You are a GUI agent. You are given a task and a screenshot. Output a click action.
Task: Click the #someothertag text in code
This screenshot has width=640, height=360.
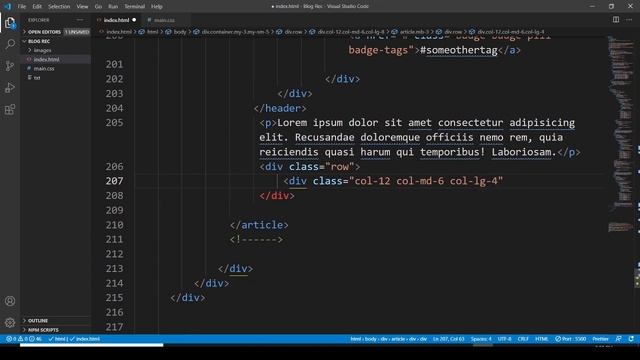(x=458, y=50)
